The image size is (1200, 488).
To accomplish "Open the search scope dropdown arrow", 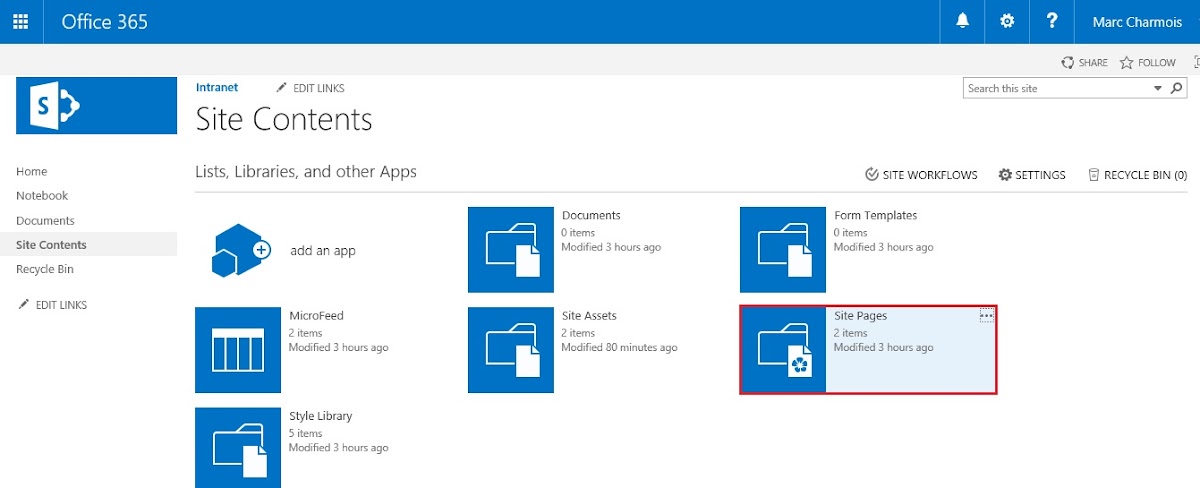I will click(x=1158, y=88).
